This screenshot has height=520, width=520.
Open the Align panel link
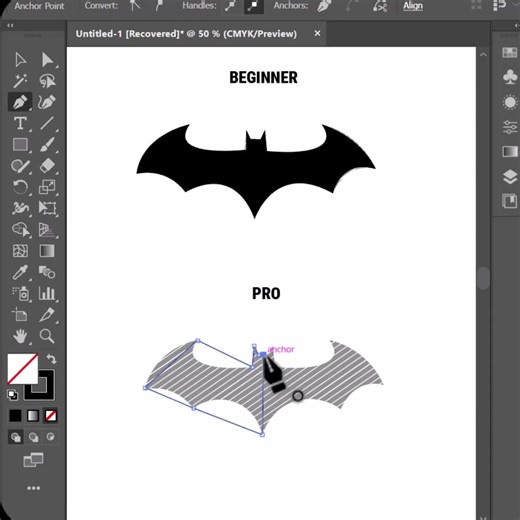pos(413,6)
